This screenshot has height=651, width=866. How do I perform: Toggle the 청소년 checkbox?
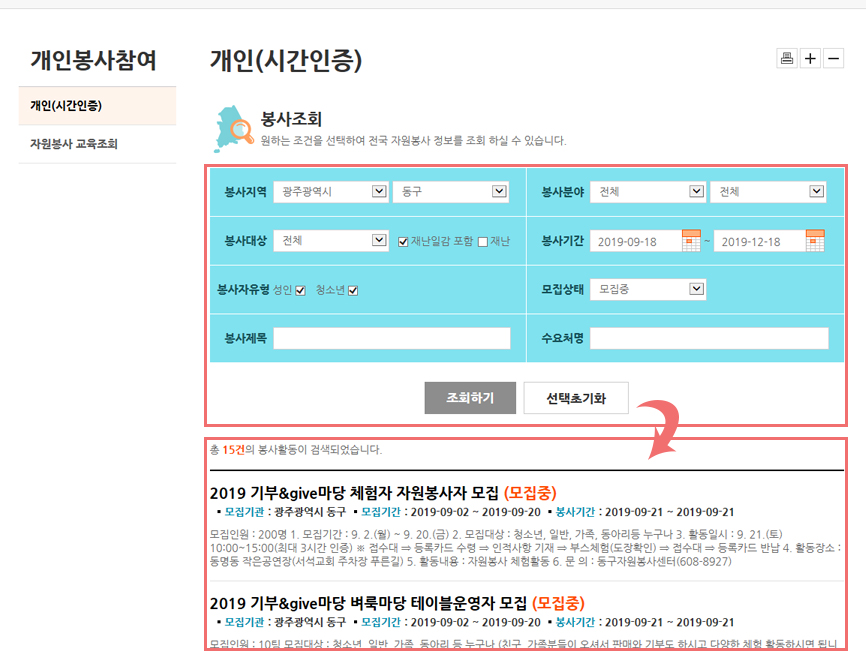click(353, 290)
